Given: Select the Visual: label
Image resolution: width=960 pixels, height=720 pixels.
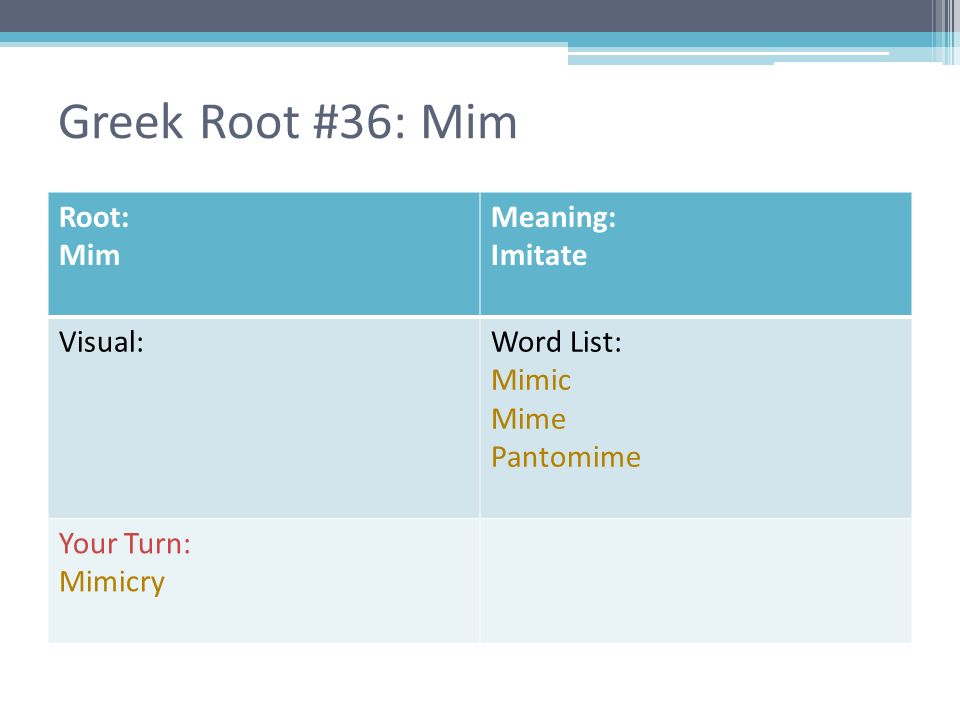Looking at the screenshot, I should coord(101,342).
